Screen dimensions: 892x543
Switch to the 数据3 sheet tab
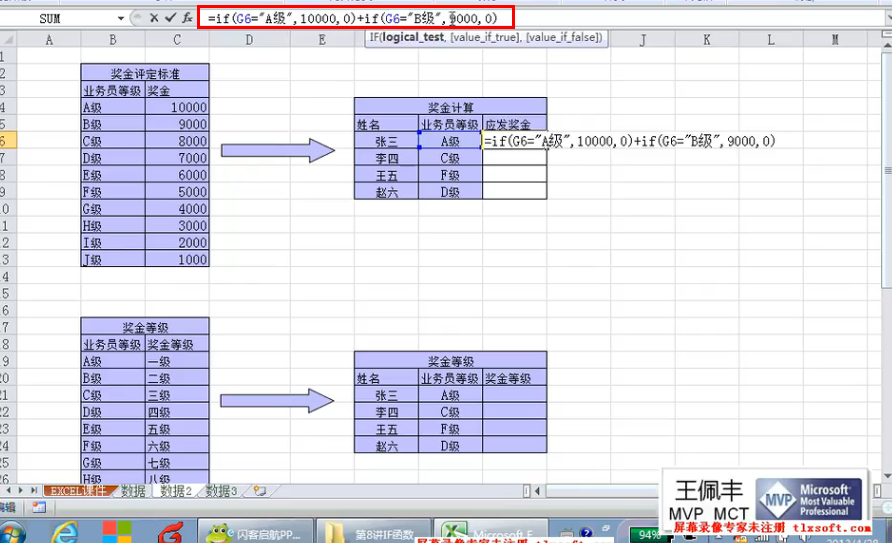(222, 491)
